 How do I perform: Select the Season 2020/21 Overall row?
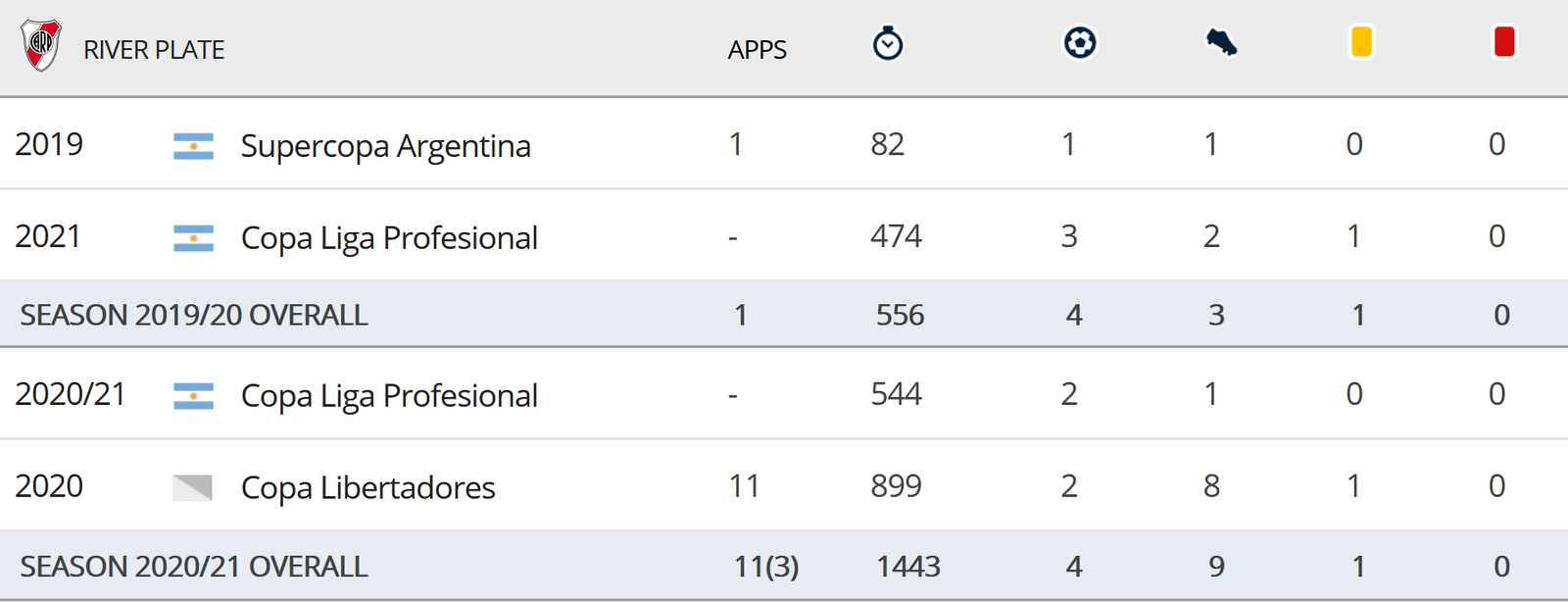tap(784, 567)
